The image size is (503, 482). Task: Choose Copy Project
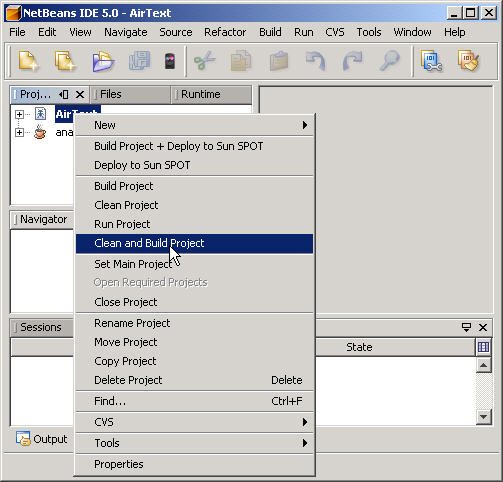click(195, 361)
